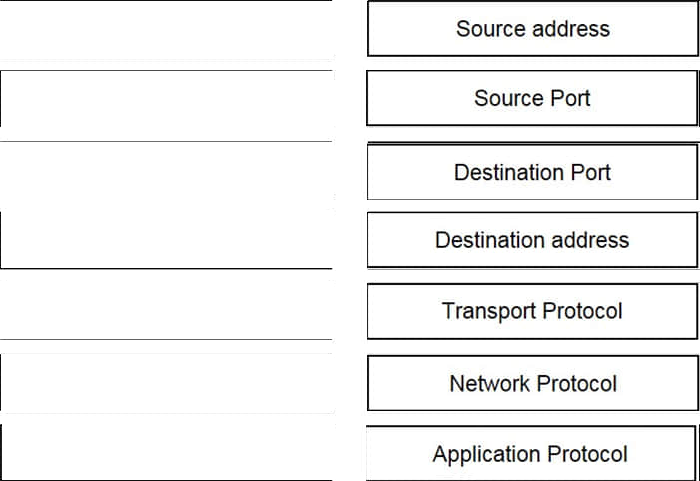700x481 pixels.
Task: Click empty slot beside Transport Protocol
Action: click(166, 310)
